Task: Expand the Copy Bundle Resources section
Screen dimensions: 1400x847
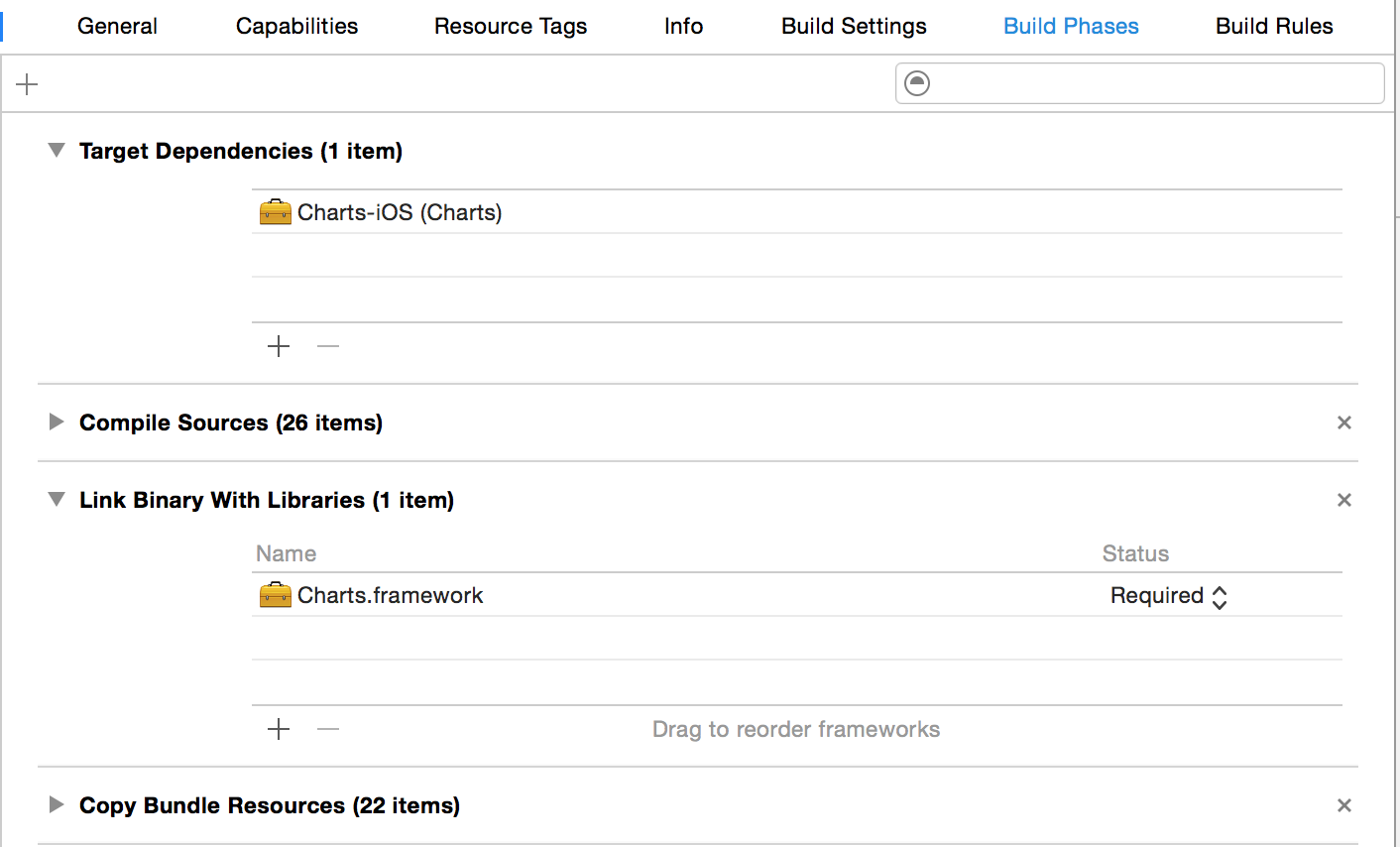Action: pos(57,805)
